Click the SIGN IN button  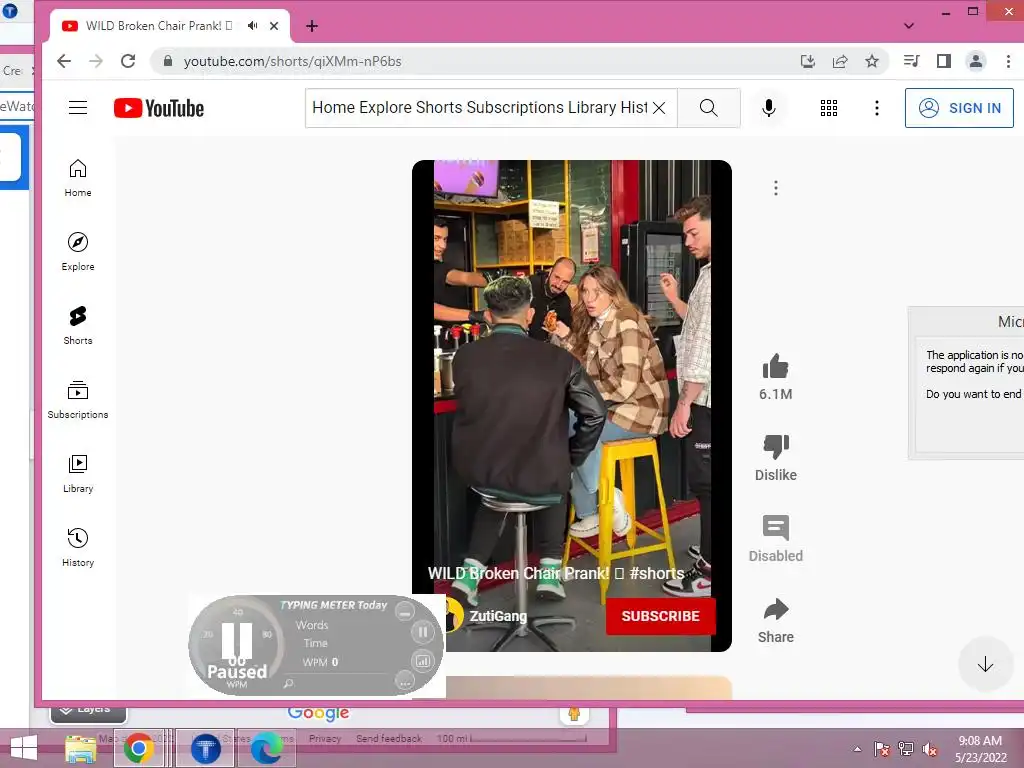tap(959, 108)
